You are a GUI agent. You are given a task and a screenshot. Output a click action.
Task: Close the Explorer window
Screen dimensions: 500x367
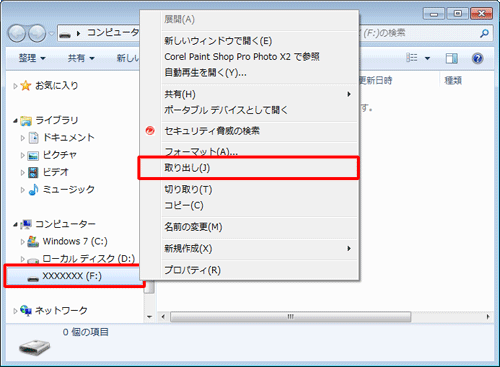point(481,14)
